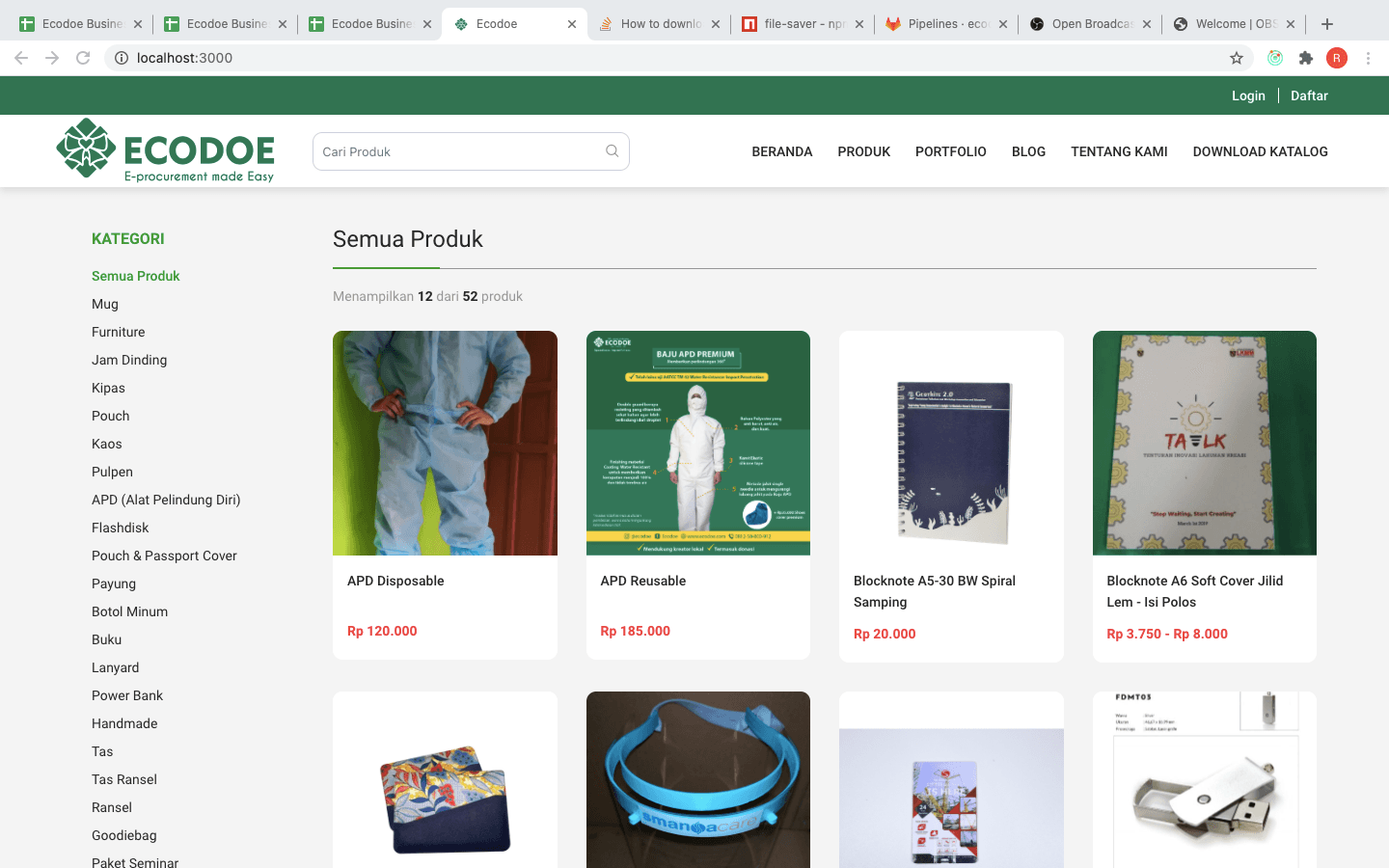The height and width of the screenshot is (868, 1389).
Task: Close the file-saver npm tab
Action: pos(859,24)
